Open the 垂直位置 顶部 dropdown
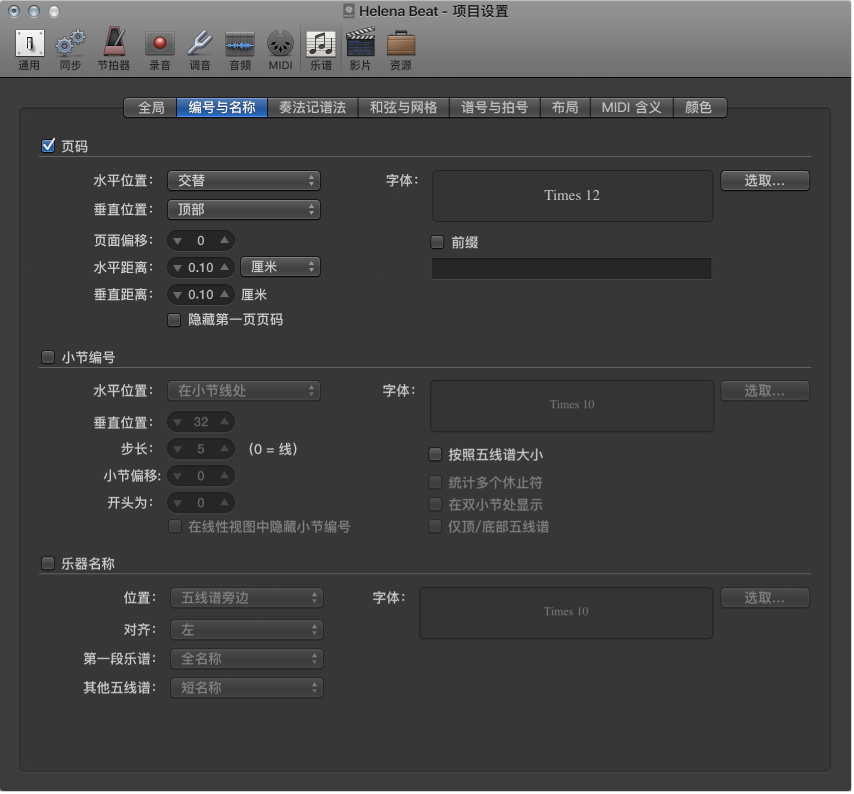This screenshot has width=854, height=794. click(x=244, y=210)
